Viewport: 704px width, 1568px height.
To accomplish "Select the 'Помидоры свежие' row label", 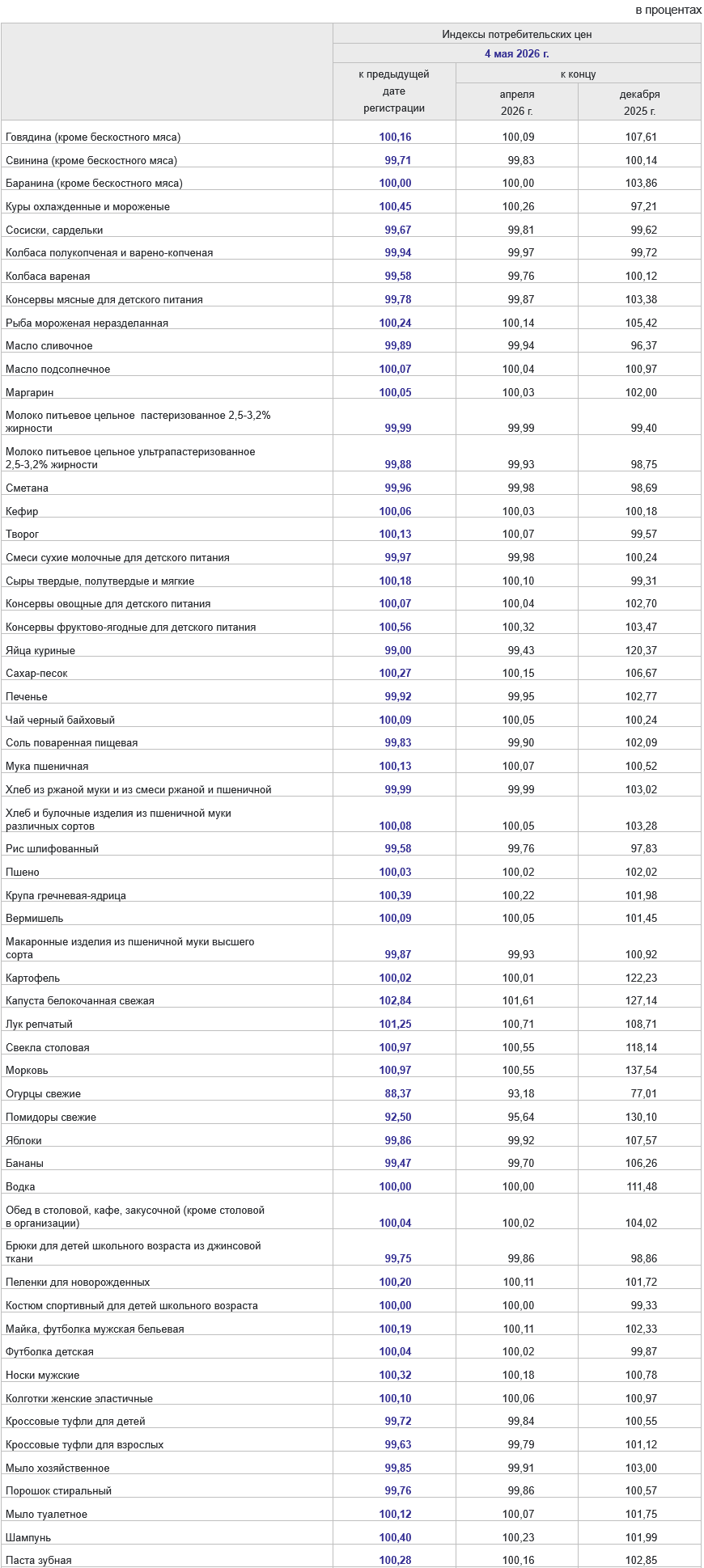I will tap(51, 1117).
